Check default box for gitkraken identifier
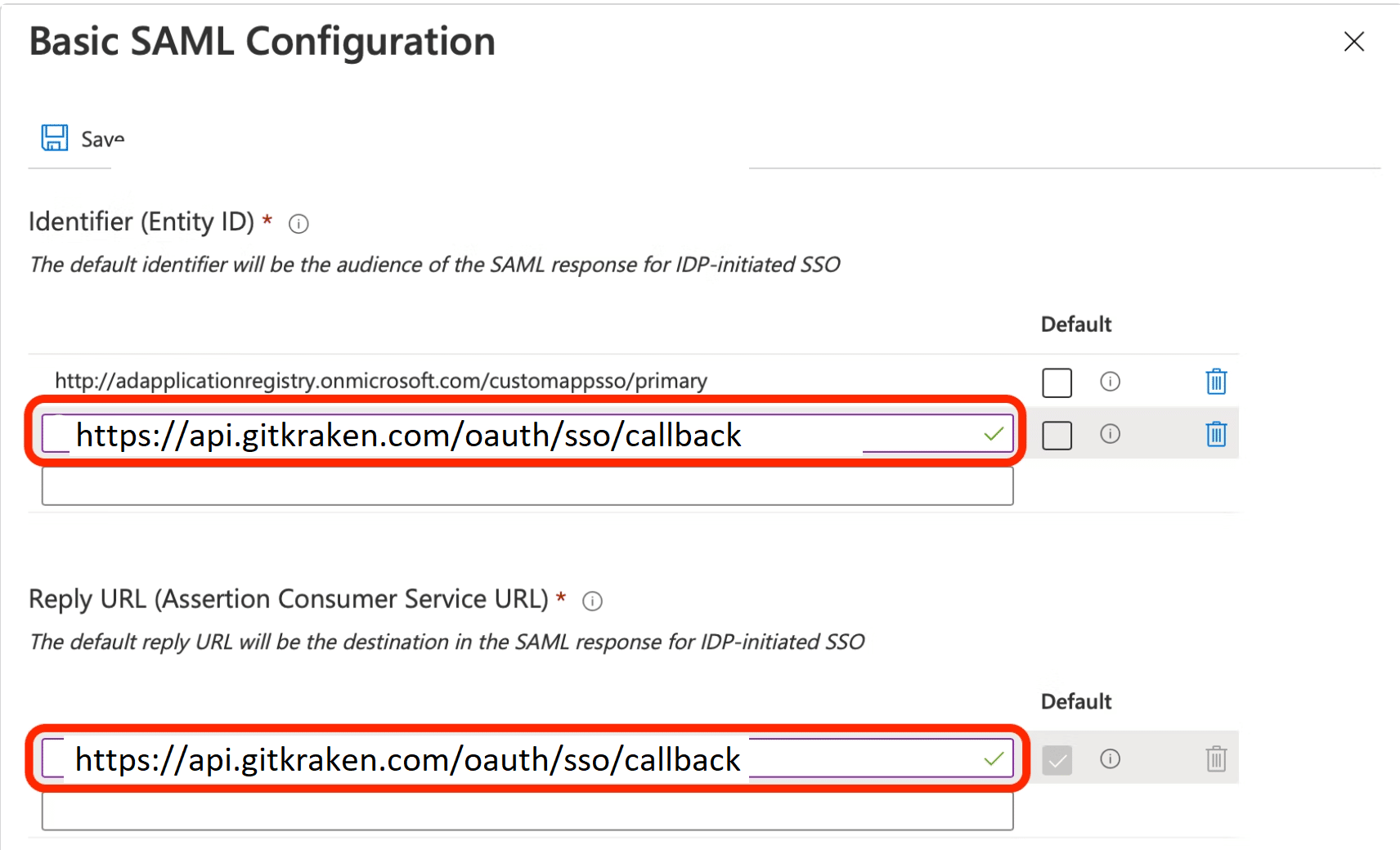Image resolution: width=1400 pixels, height=850 pixels. [x=1057, y=435]
